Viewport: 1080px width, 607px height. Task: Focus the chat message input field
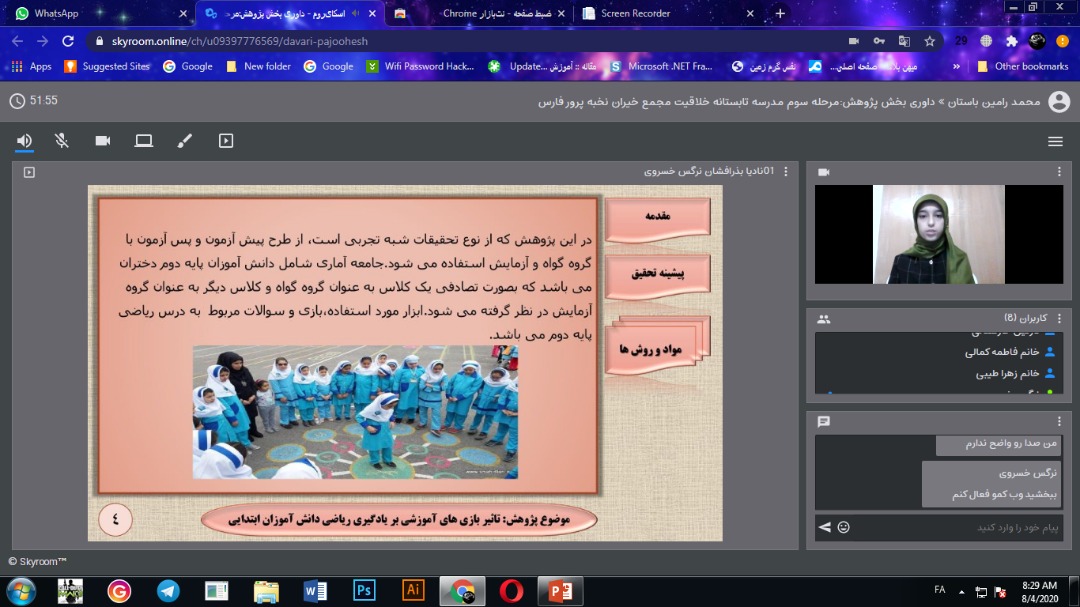point(957,527)
